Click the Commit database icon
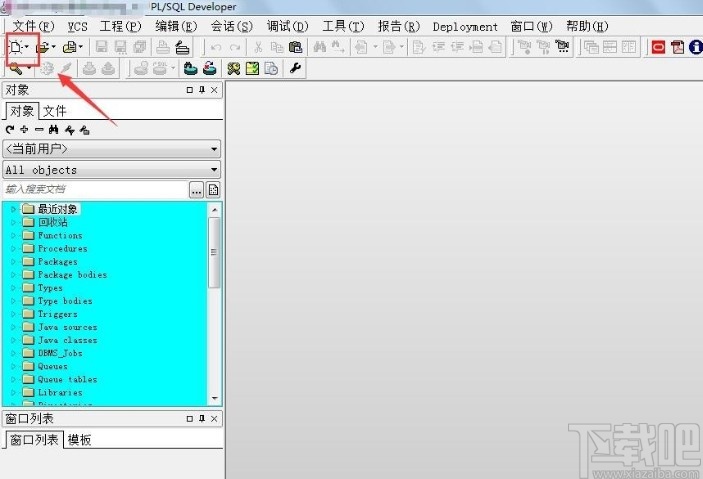This screenshot has width=703, height=479. click(x=191, y=69)
